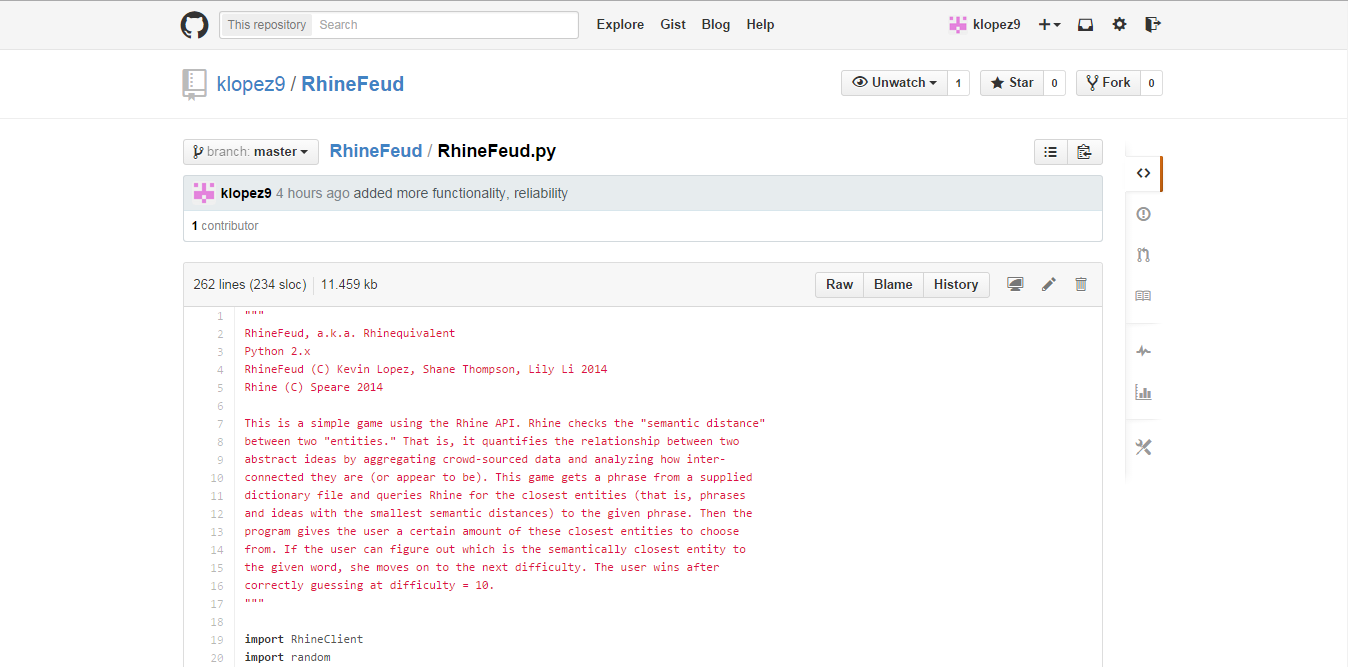Click the 'import RhineClient' code line

(x=304, y=640)
